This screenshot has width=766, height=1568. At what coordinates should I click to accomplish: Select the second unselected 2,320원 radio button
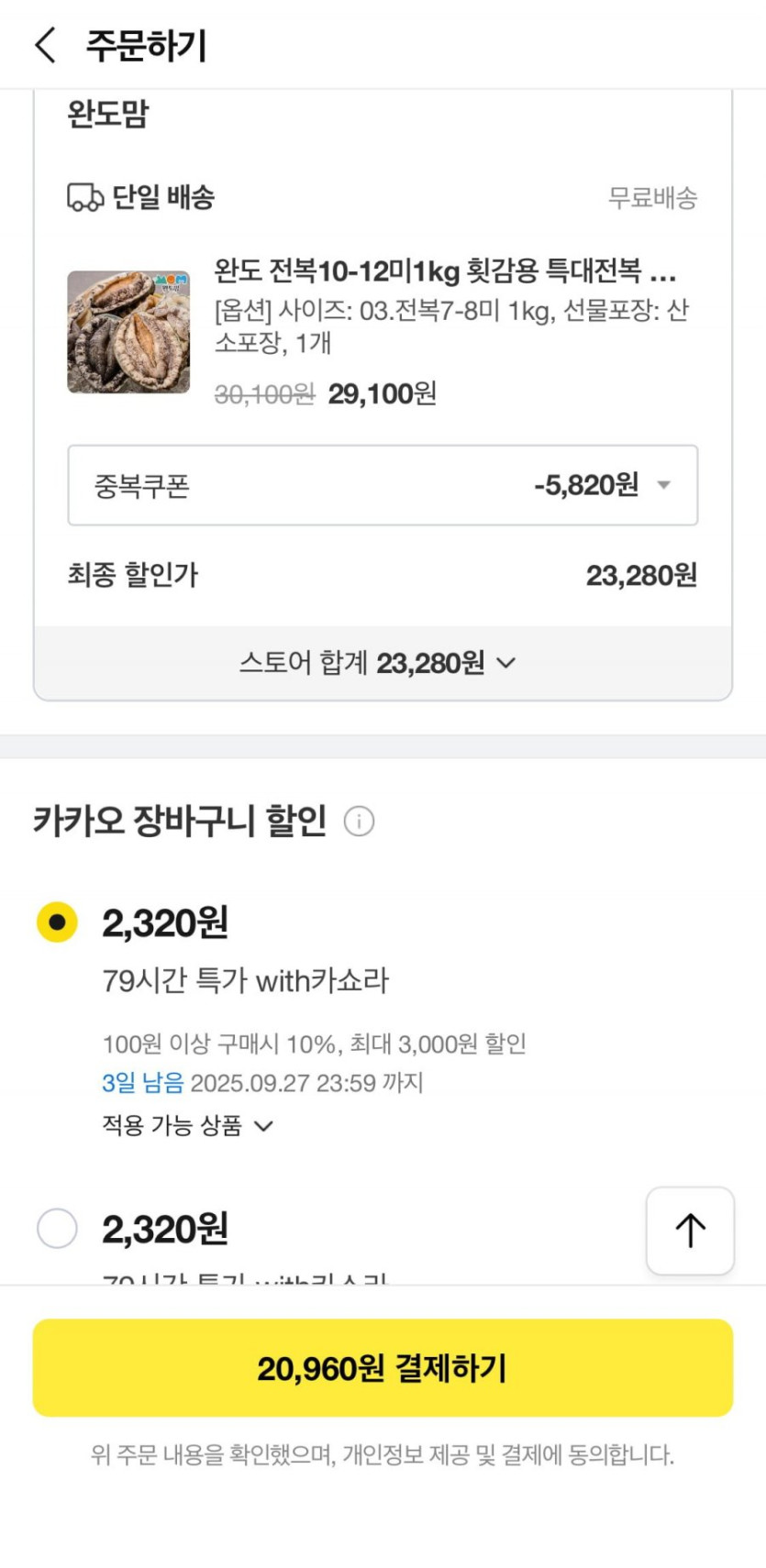(x=57, y=1228)
